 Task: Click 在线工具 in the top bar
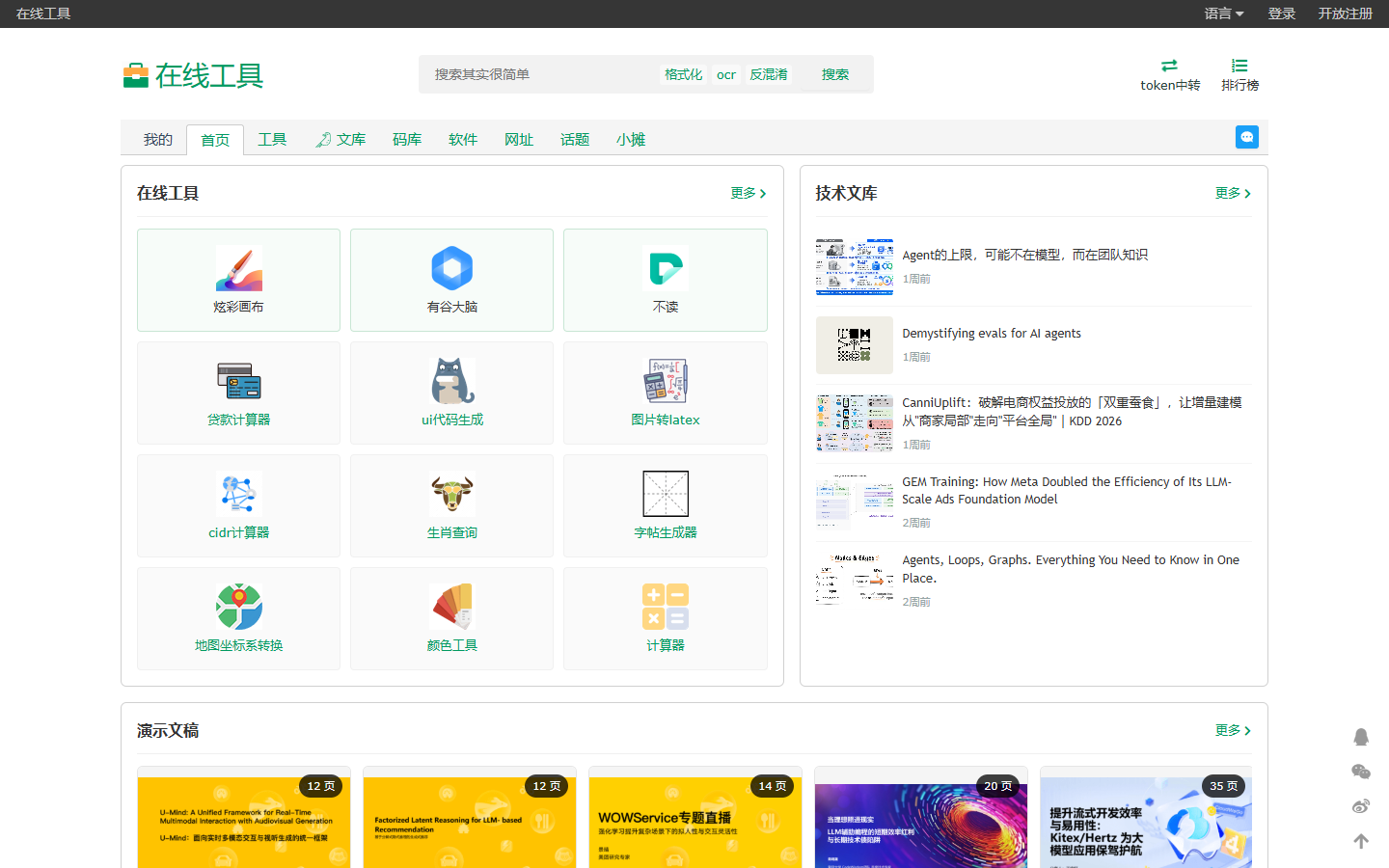43,14
